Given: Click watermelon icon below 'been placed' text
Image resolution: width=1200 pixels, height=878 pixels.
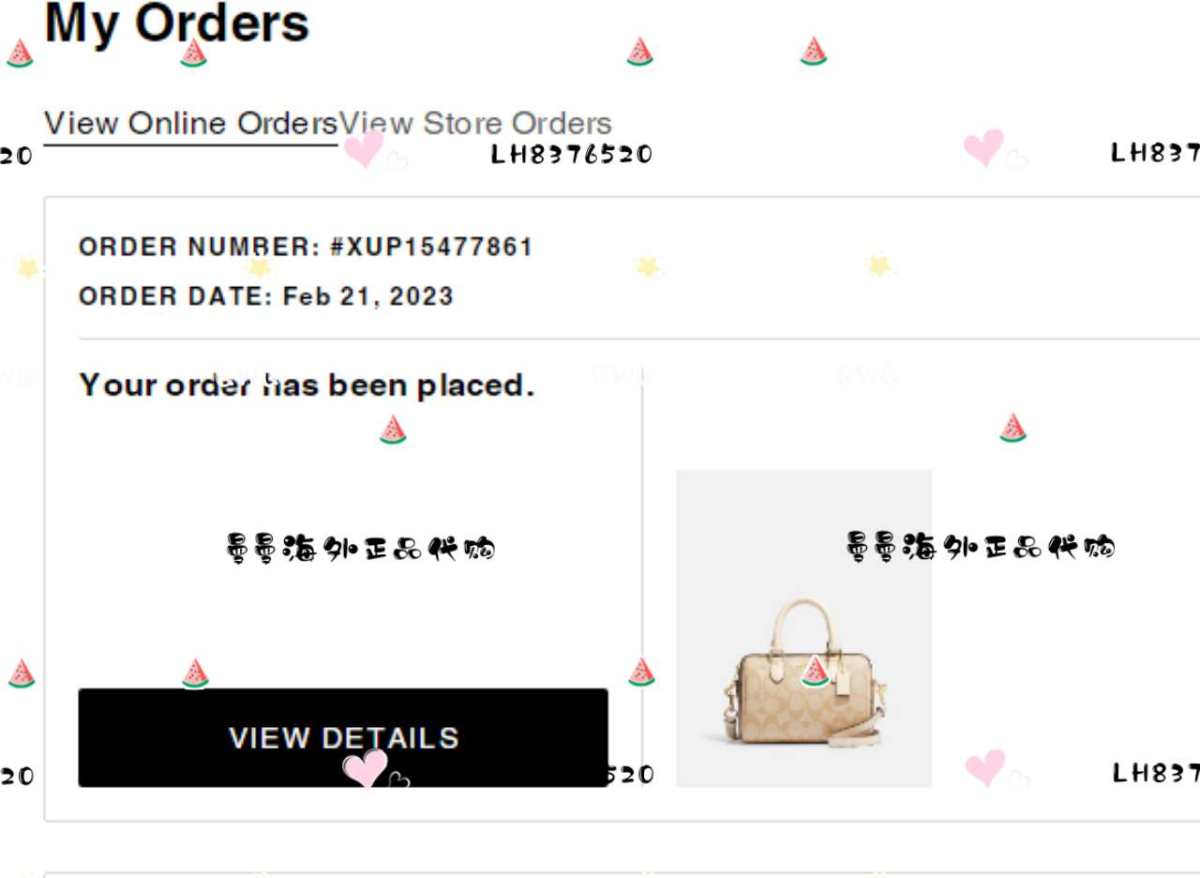Looking at the screenshot, I should (393, 429).
